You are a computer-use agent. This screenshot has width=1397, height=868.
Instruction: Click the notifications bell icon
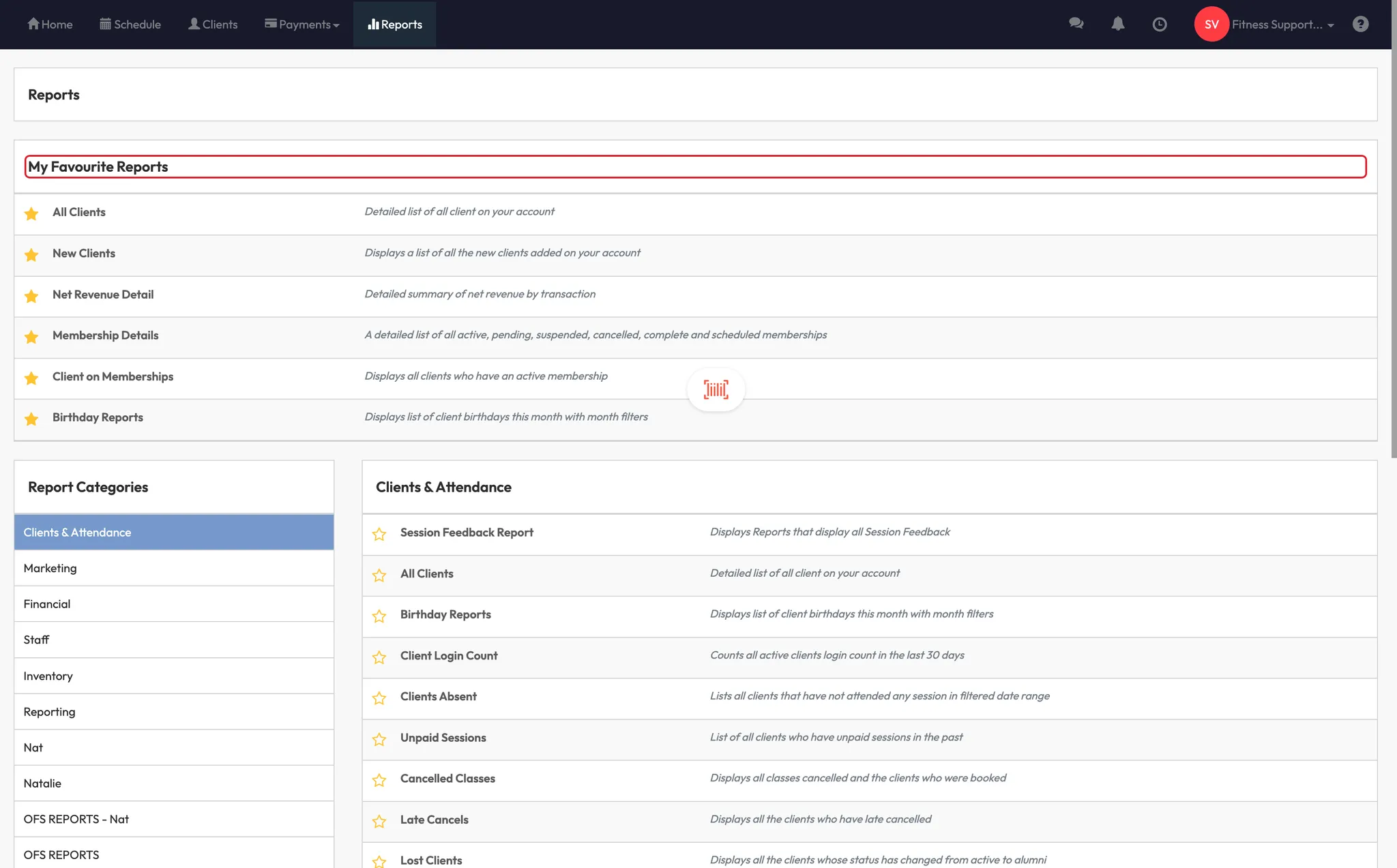(1117, 24)
